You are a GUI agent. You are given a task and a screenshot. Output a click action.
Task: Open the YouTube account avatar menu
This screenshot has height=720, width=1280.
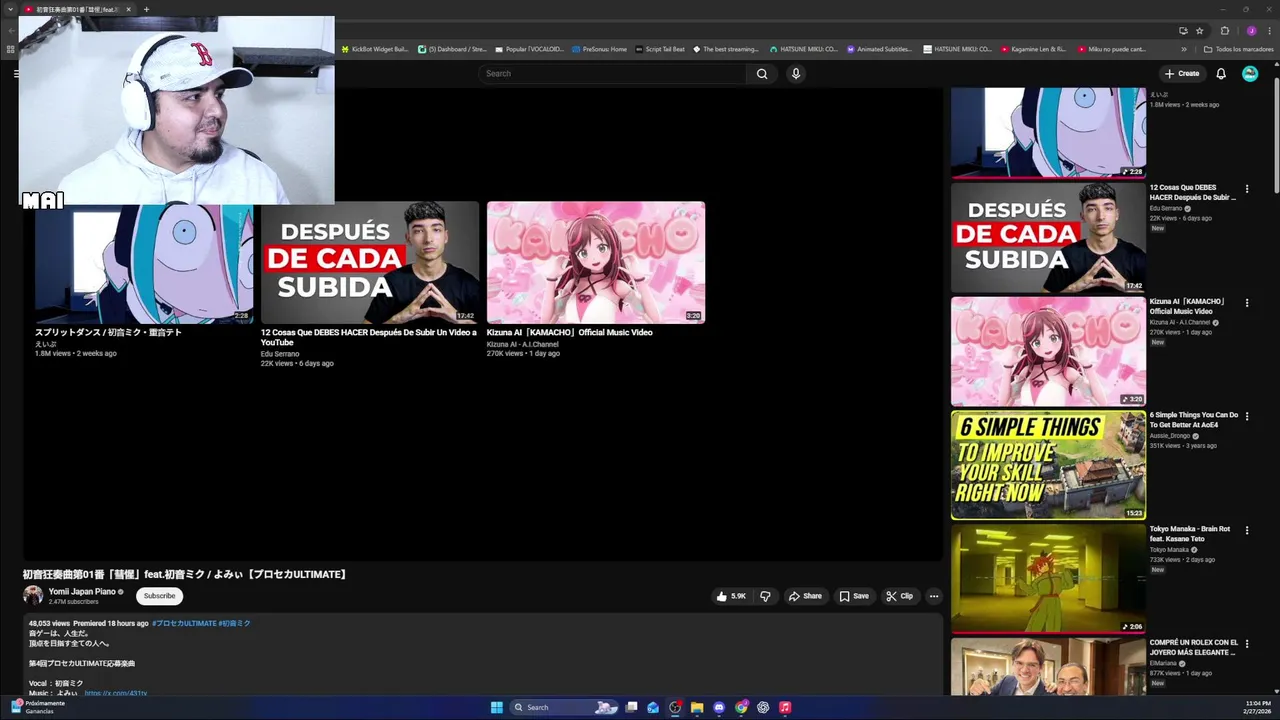pyautogui.click(x=1250, y=73)
